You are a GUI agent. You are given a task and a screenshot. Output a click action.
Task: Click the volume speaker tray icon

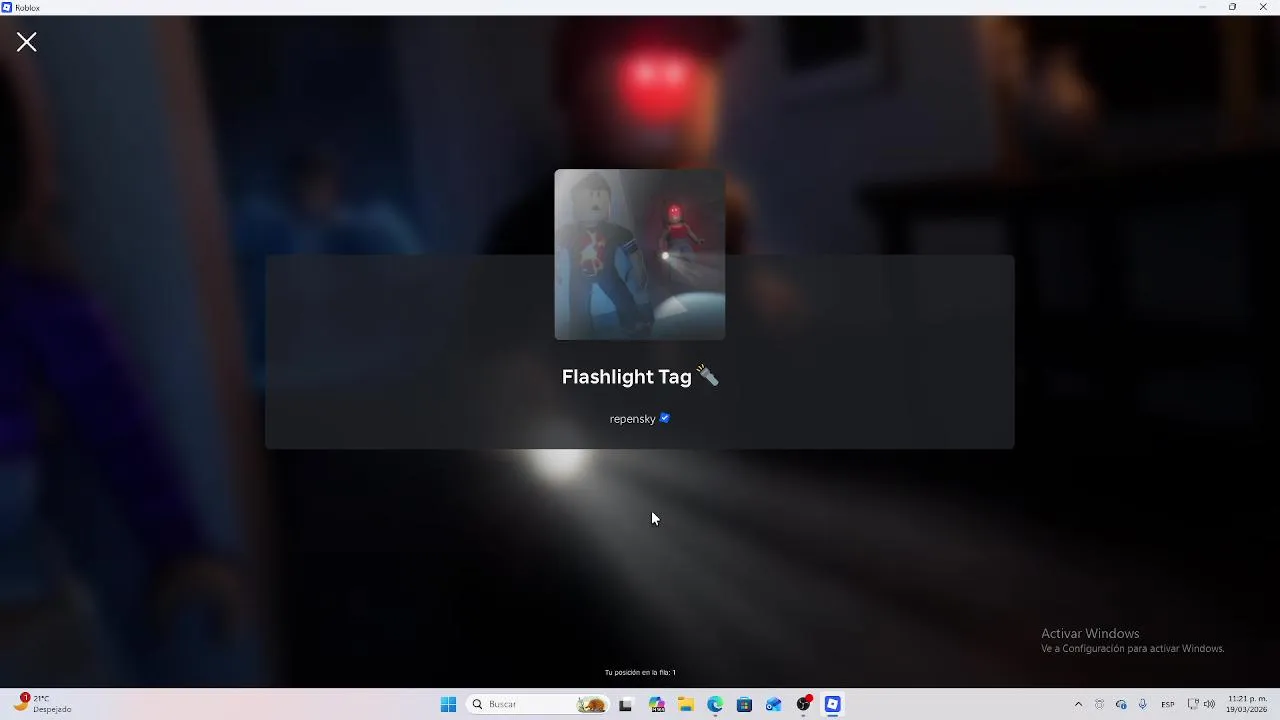pos(1209,704)
